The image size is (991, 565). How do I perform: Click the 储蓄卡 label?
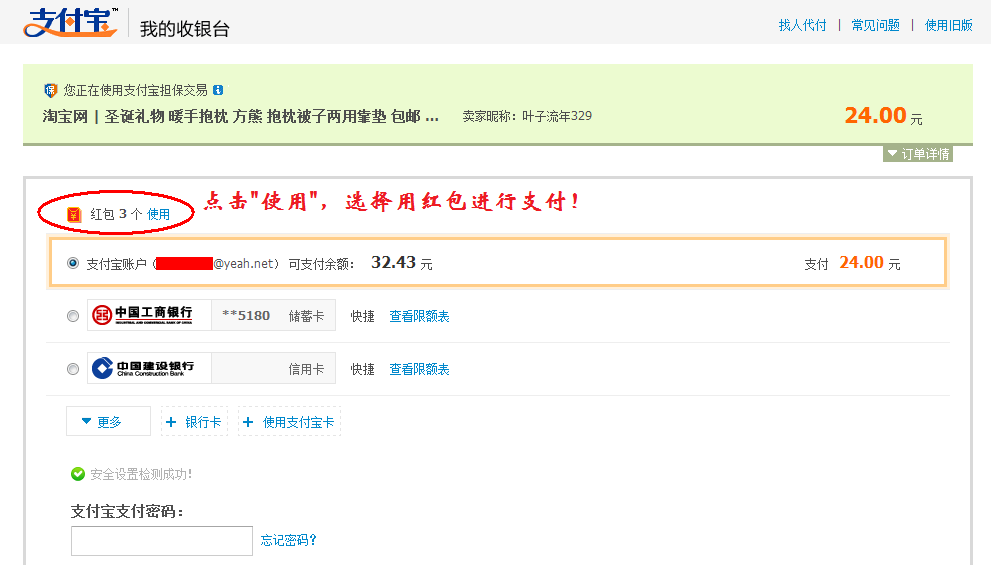click(x=306, y=316)
